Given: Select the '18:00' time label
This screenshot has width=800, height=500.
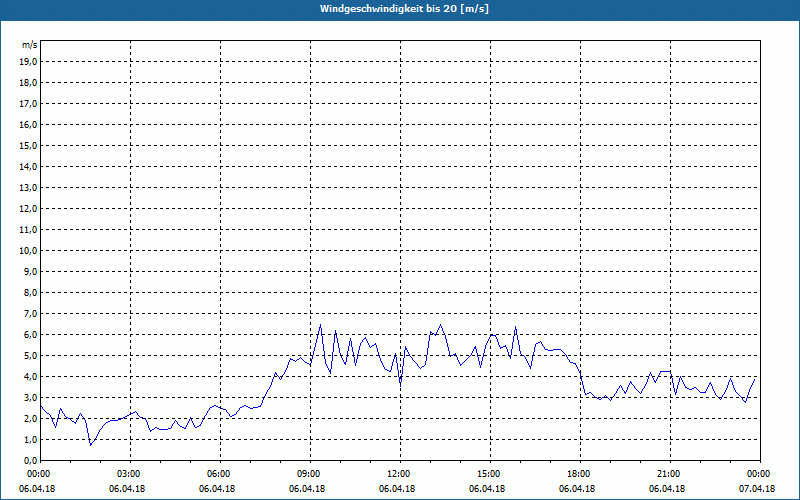Looking at the screenshot, I should tap(581, 474).
